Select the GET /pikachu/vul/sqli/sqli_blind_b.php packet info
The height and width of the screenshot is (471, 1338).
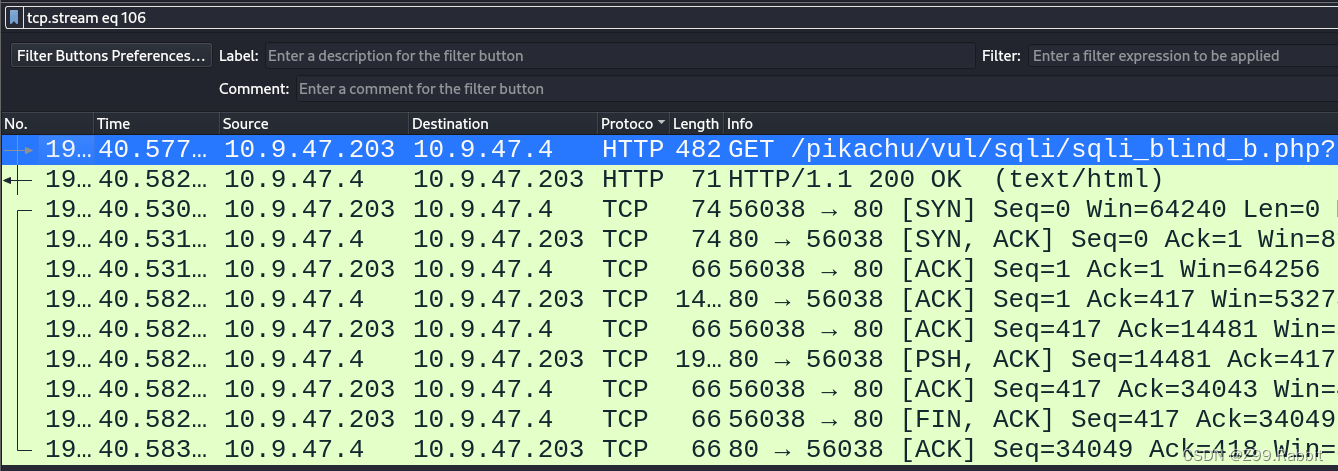point(1032,150)
